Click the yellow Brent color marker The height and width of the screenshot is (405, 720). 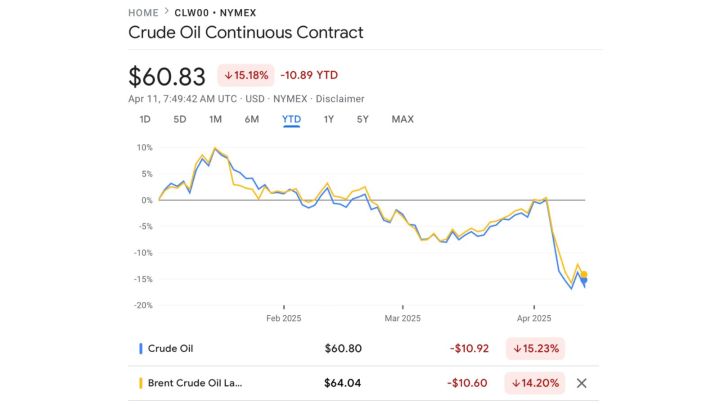[140, 382]
